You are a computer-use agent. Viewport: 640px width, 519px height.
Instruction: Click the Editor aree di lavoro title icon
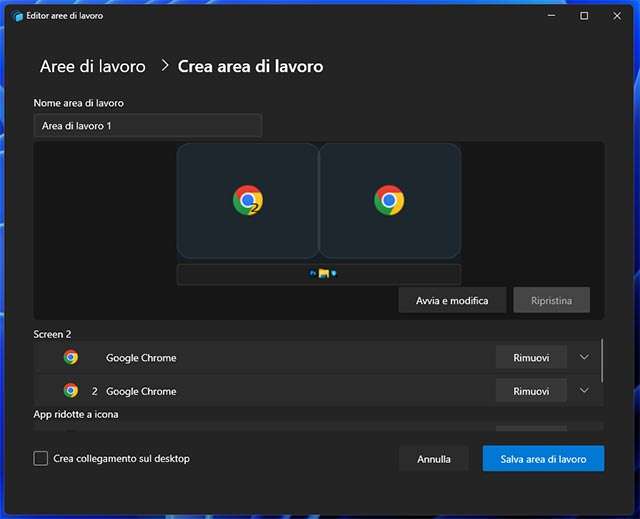(x=17, y=16)
